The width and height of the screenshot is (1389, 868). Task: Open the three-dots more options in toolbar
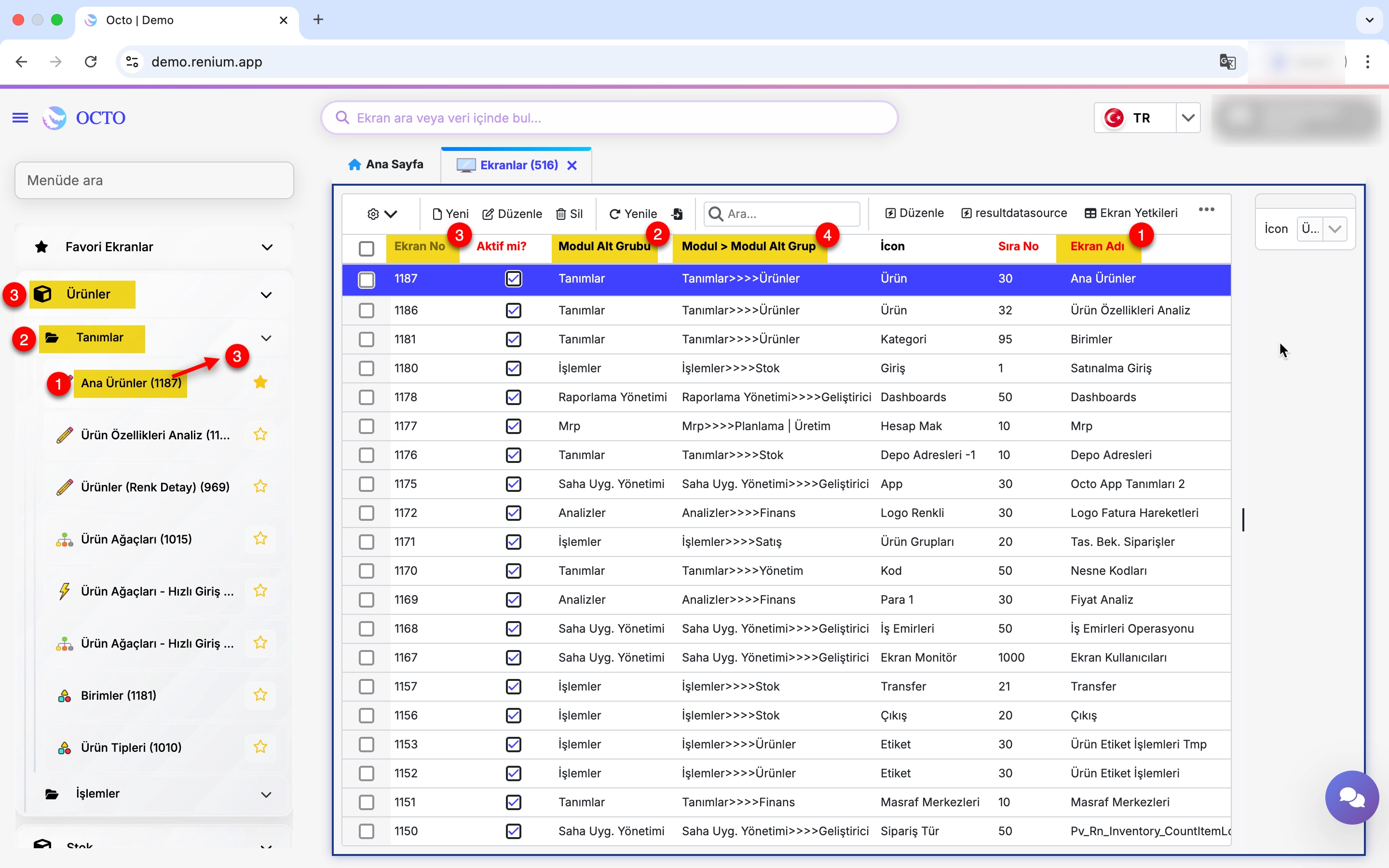pos(1206,210)
